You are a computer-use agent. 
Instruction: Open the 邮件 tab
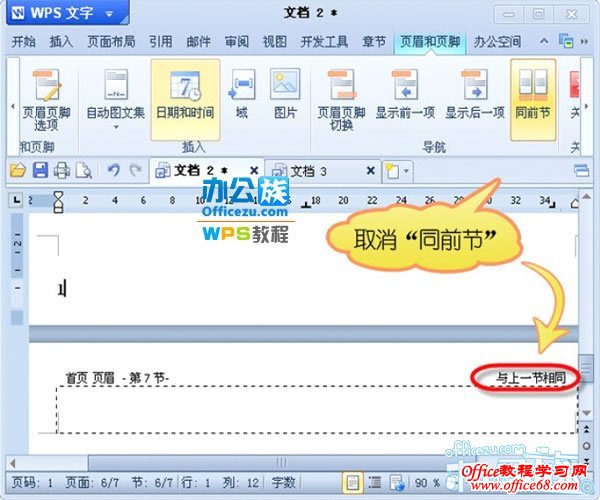pyautogui.click(x=198, y=41)
